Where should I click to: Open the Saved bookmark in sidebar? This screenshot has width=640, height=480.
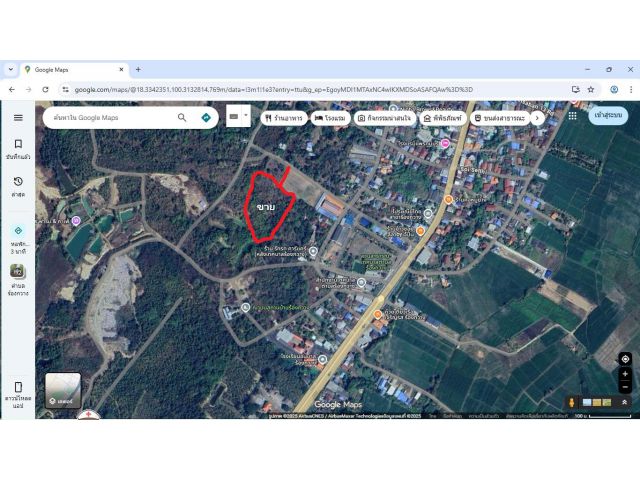(x=17, y=148)
